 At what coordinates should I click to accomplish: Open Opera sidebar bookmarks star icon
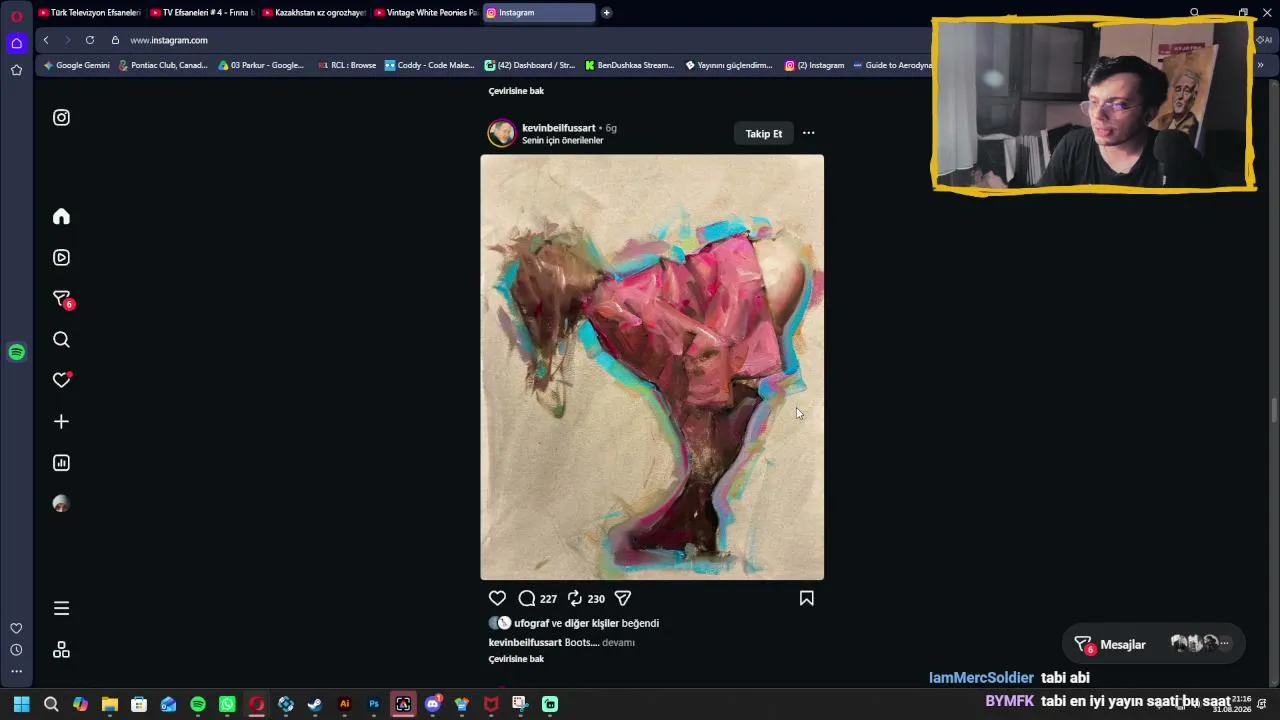coord(16,70)
